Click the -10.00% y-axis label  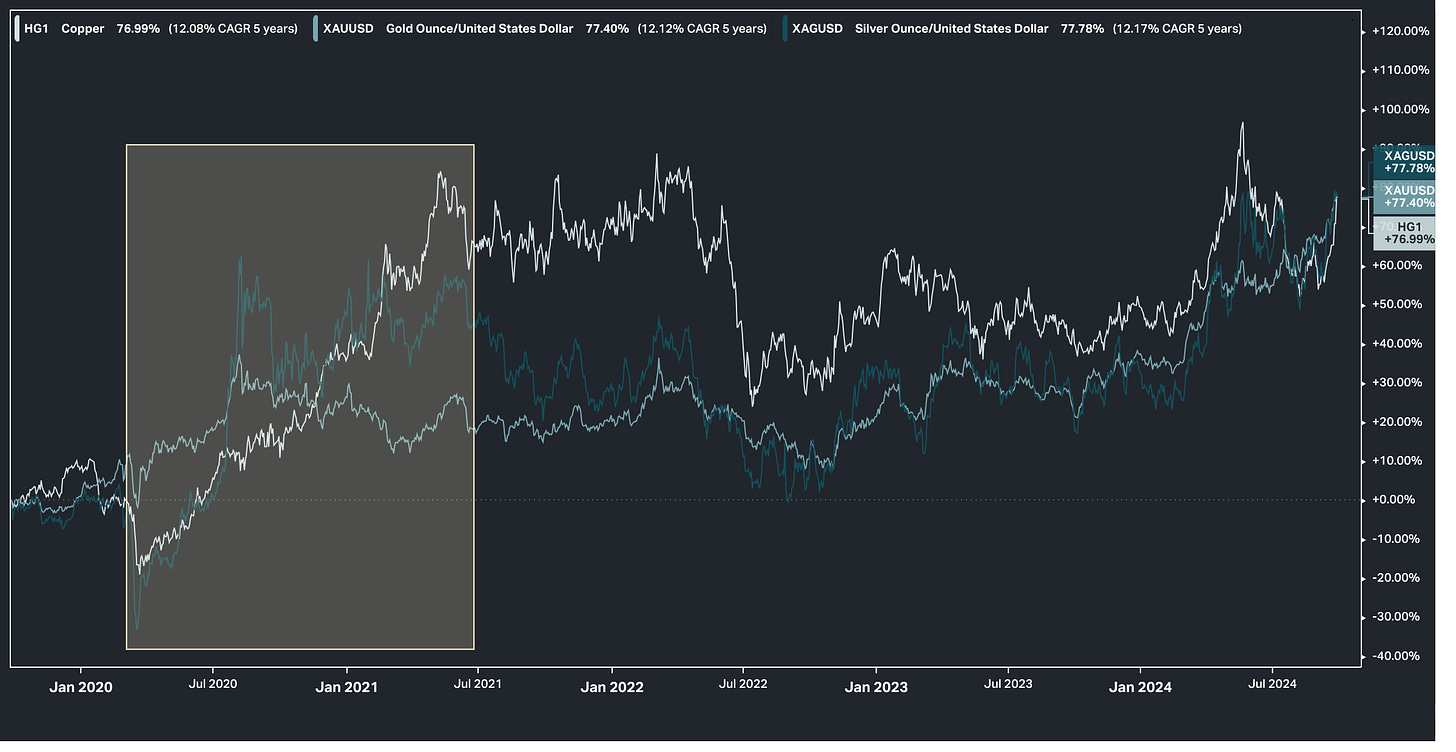pos(1396,539)
